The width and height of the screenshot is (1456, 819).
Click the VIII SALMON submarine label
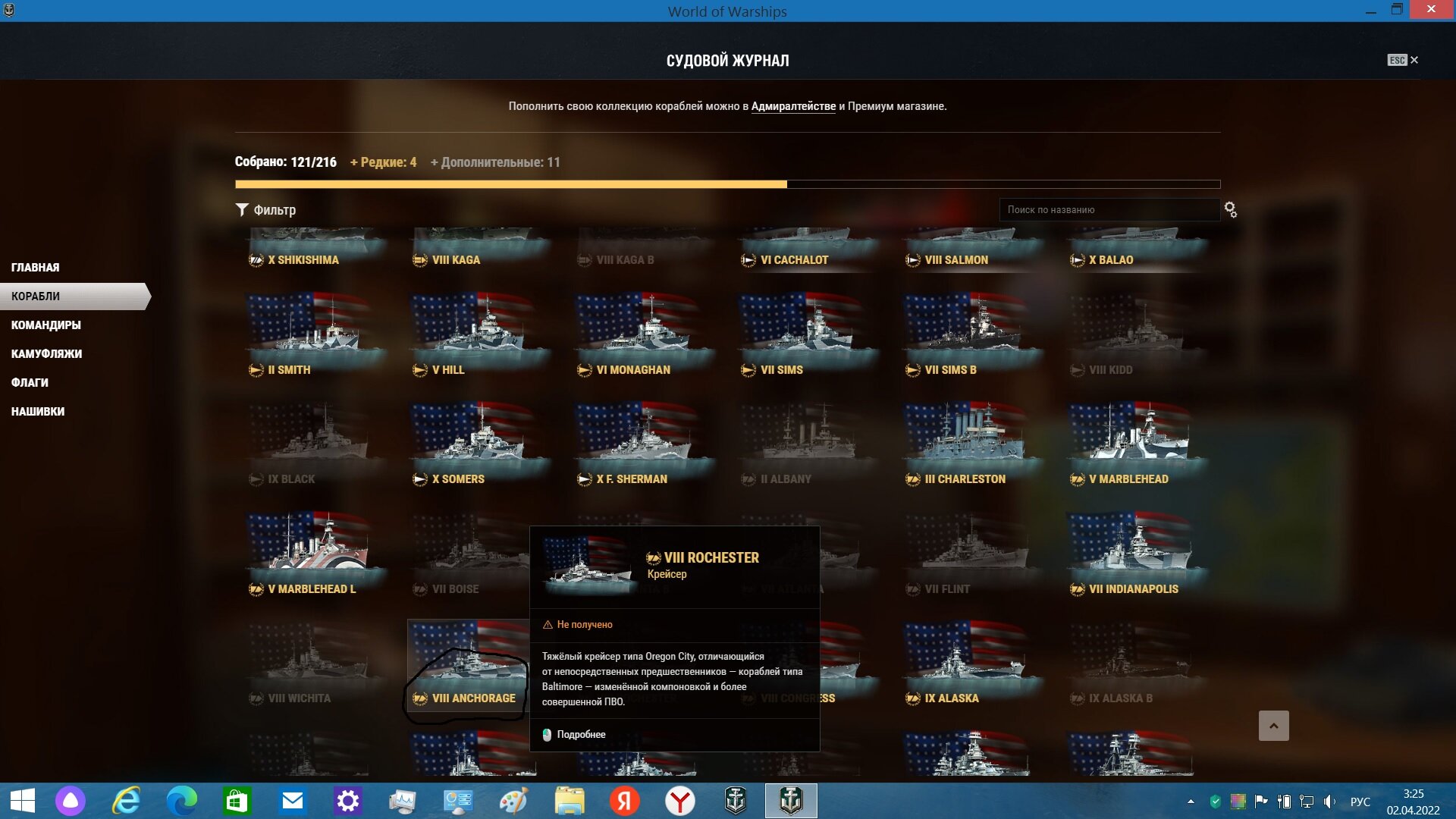click(x=956, y=260)
